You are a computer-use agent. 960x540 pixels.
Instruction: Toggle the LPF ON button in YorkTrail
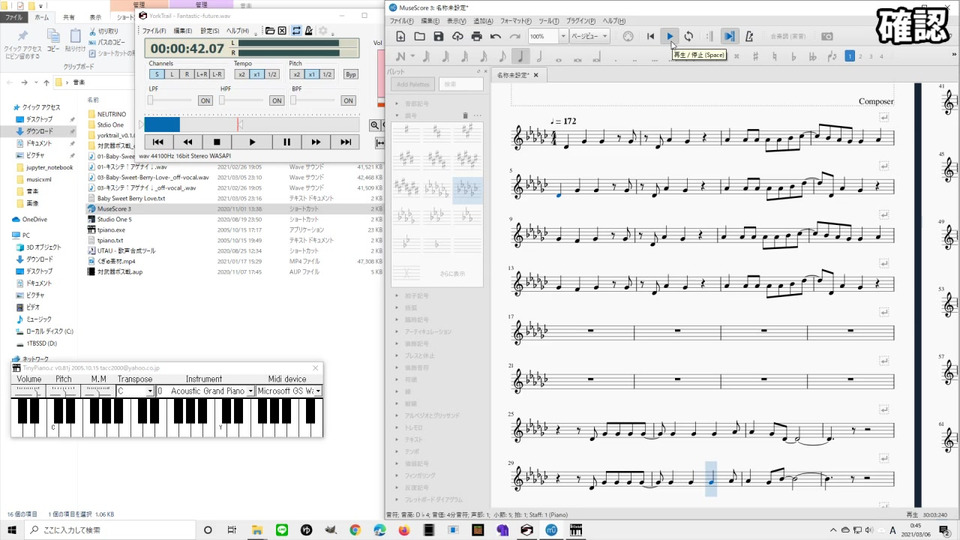[x=204, y=101]
